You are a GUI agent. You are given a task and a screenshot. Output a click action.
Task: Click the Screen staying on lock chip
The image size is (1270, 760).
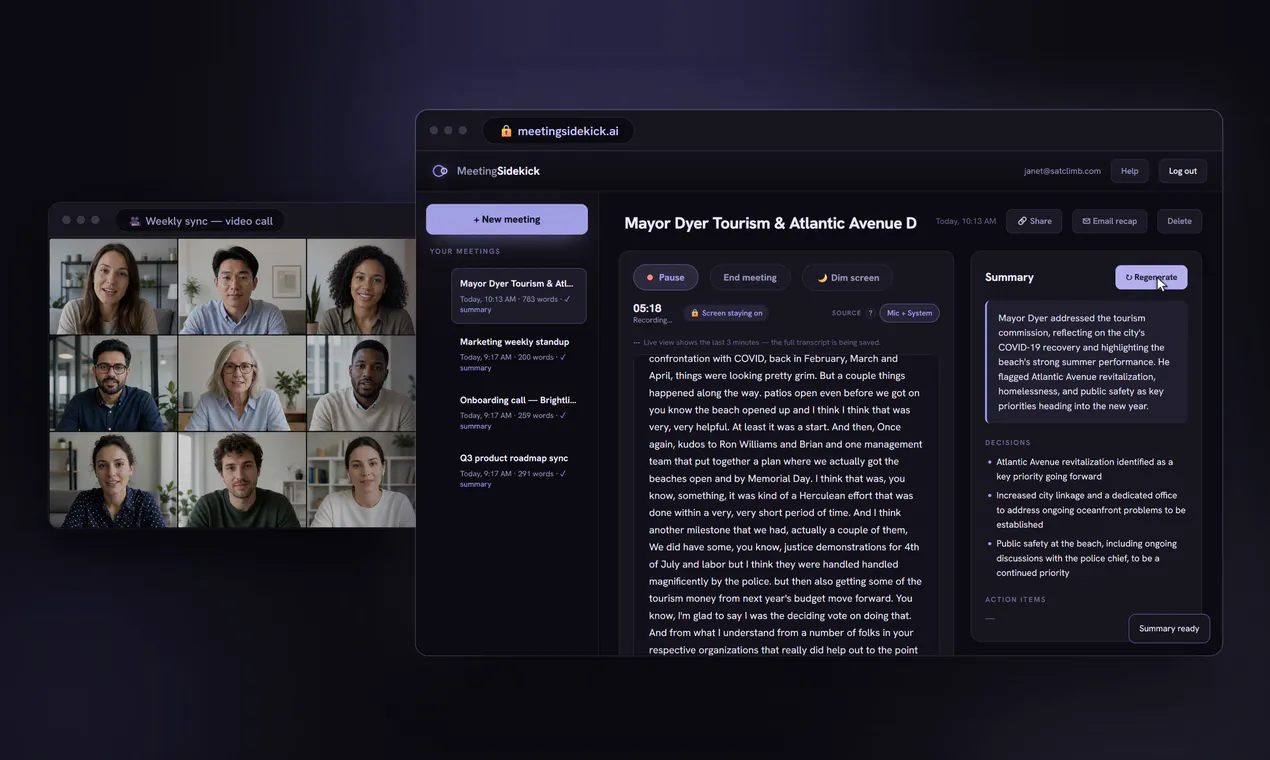pyautogui.click(x=726, y=313)
